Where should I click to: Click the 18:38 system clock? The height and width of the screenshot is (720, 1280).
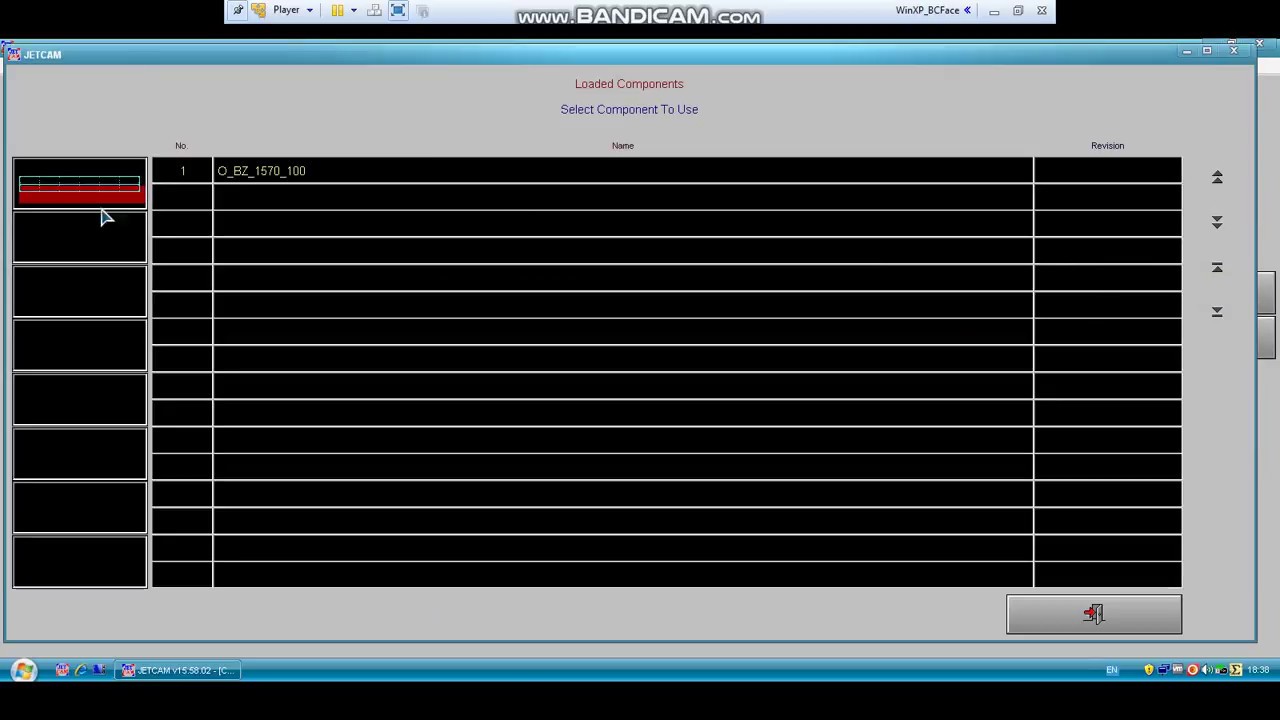coord(1258,670)
